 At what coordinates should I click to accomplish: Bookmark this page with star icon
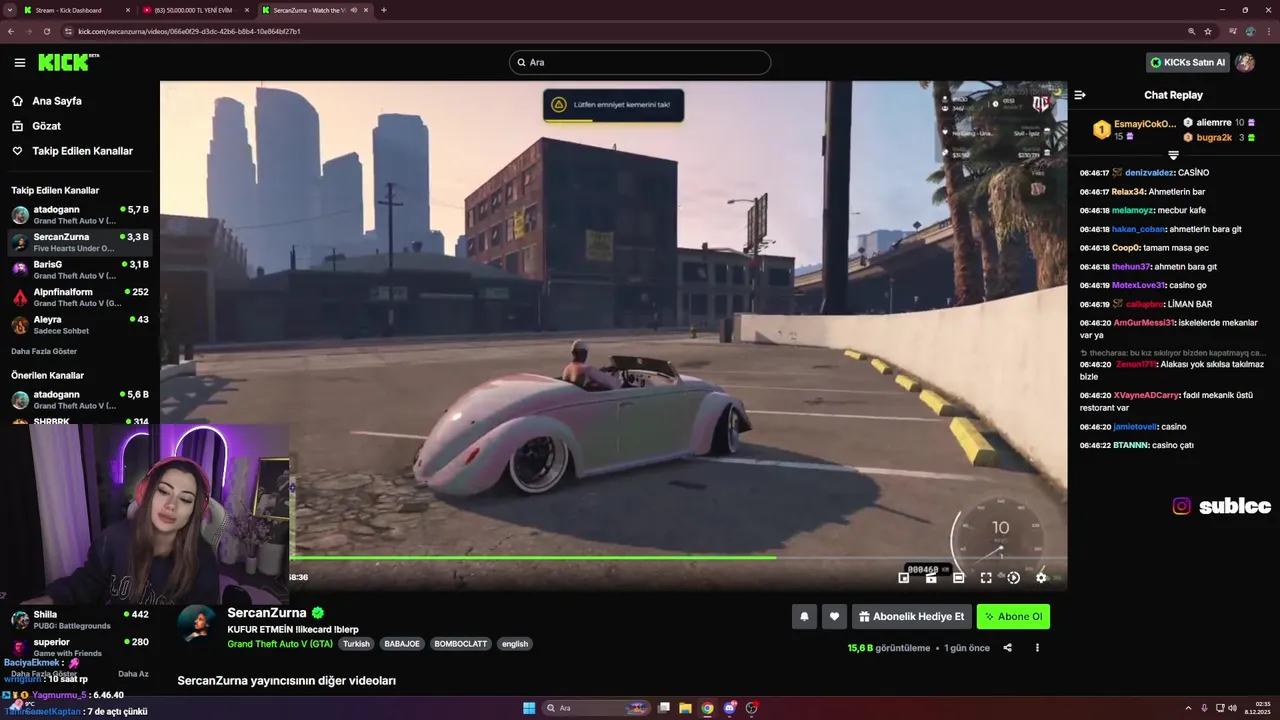(1208, 31)
